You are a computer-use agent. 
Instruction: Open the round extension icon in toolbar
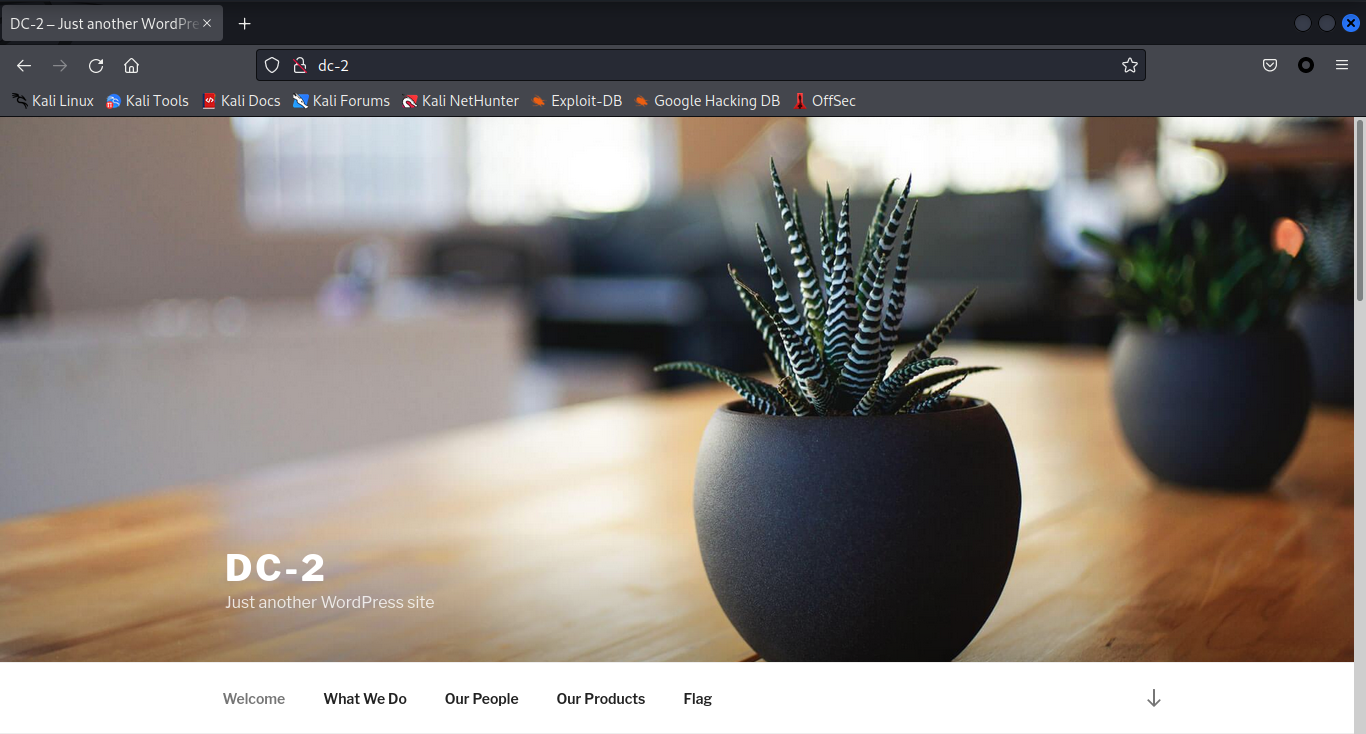click(1306, 66)
